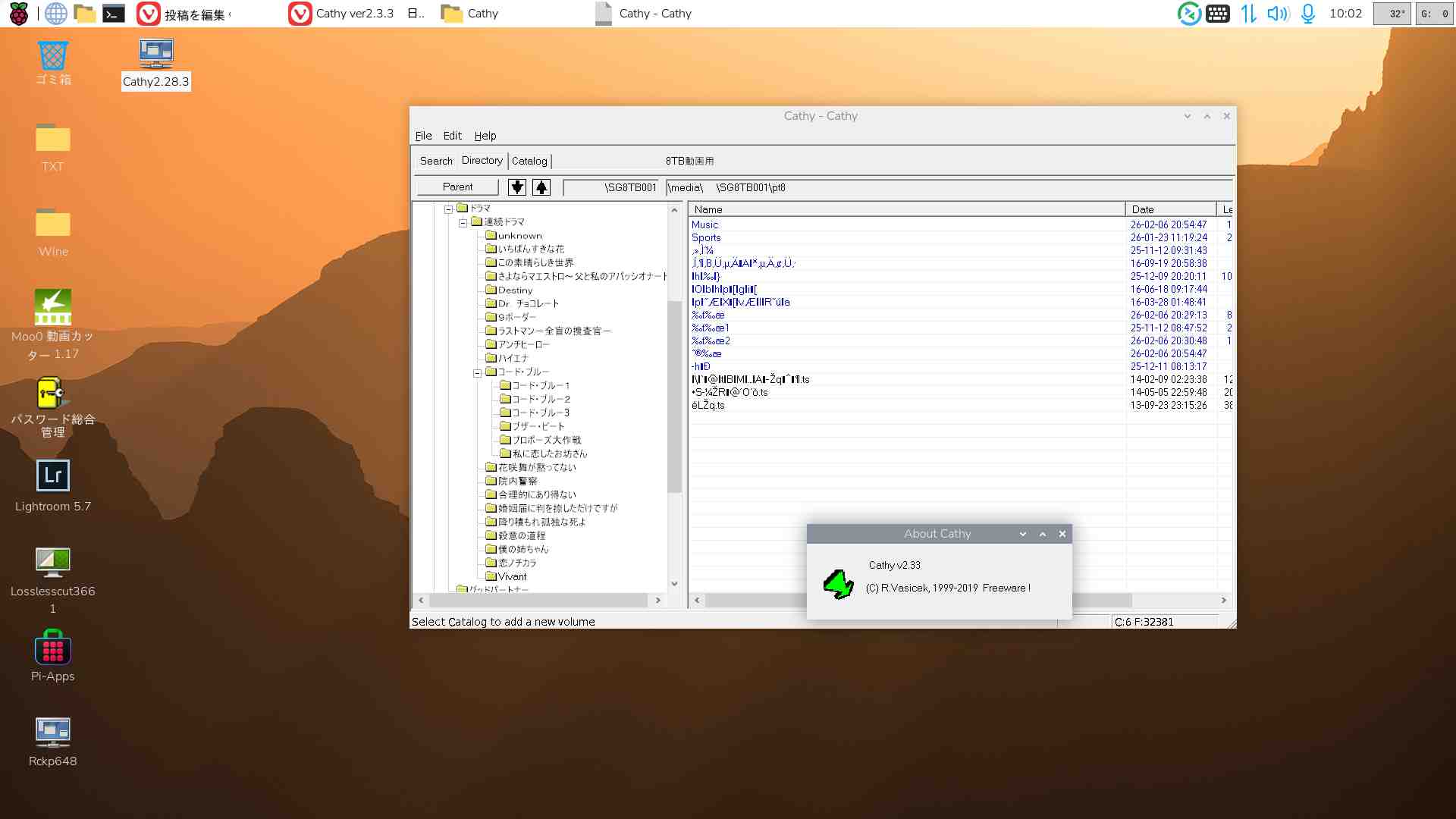
Task: Open the terminal icon in the taskbar
Action: 114,14
